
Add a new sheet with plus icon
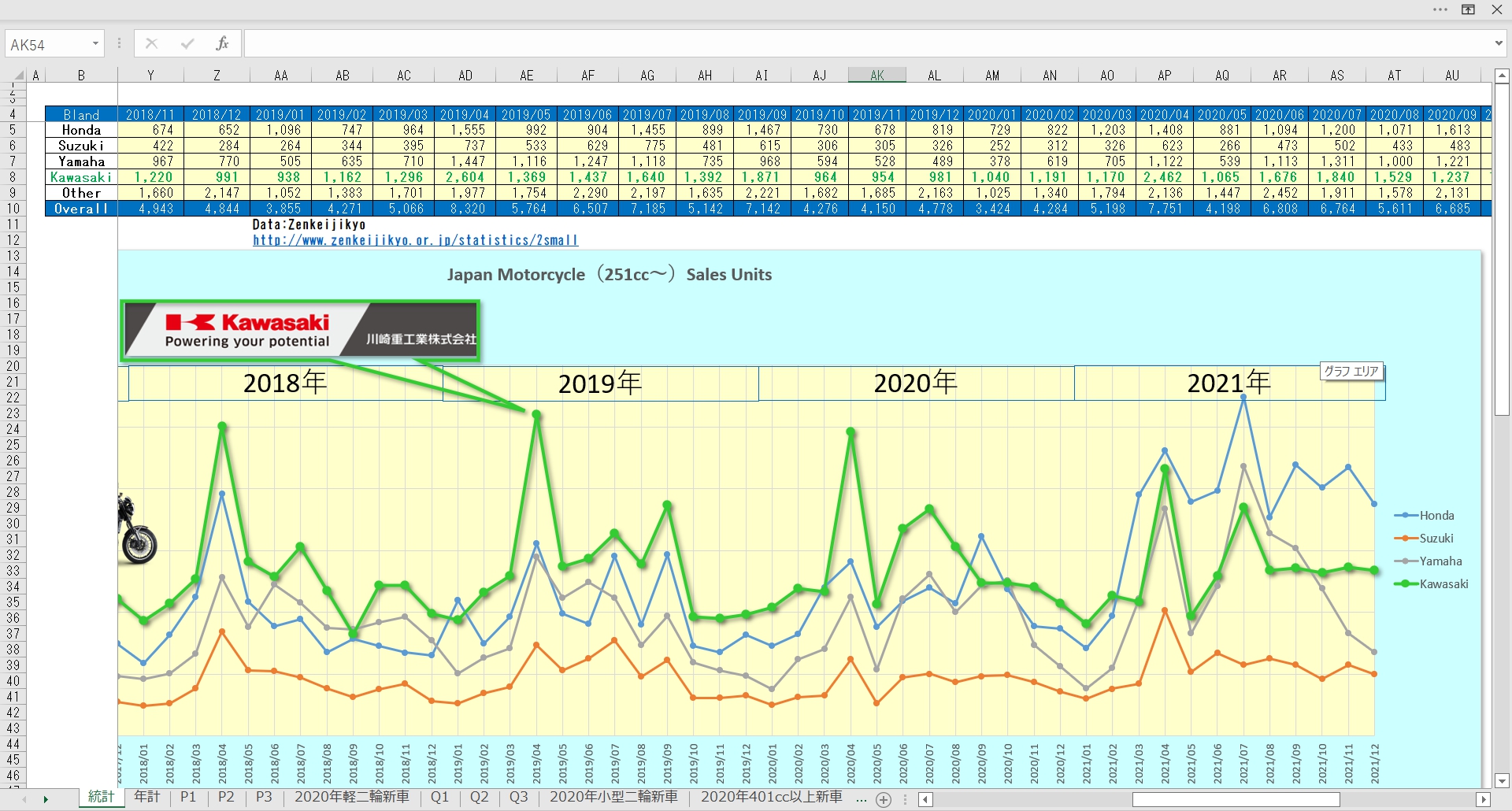pyautogui.click(x=884, y=800)
